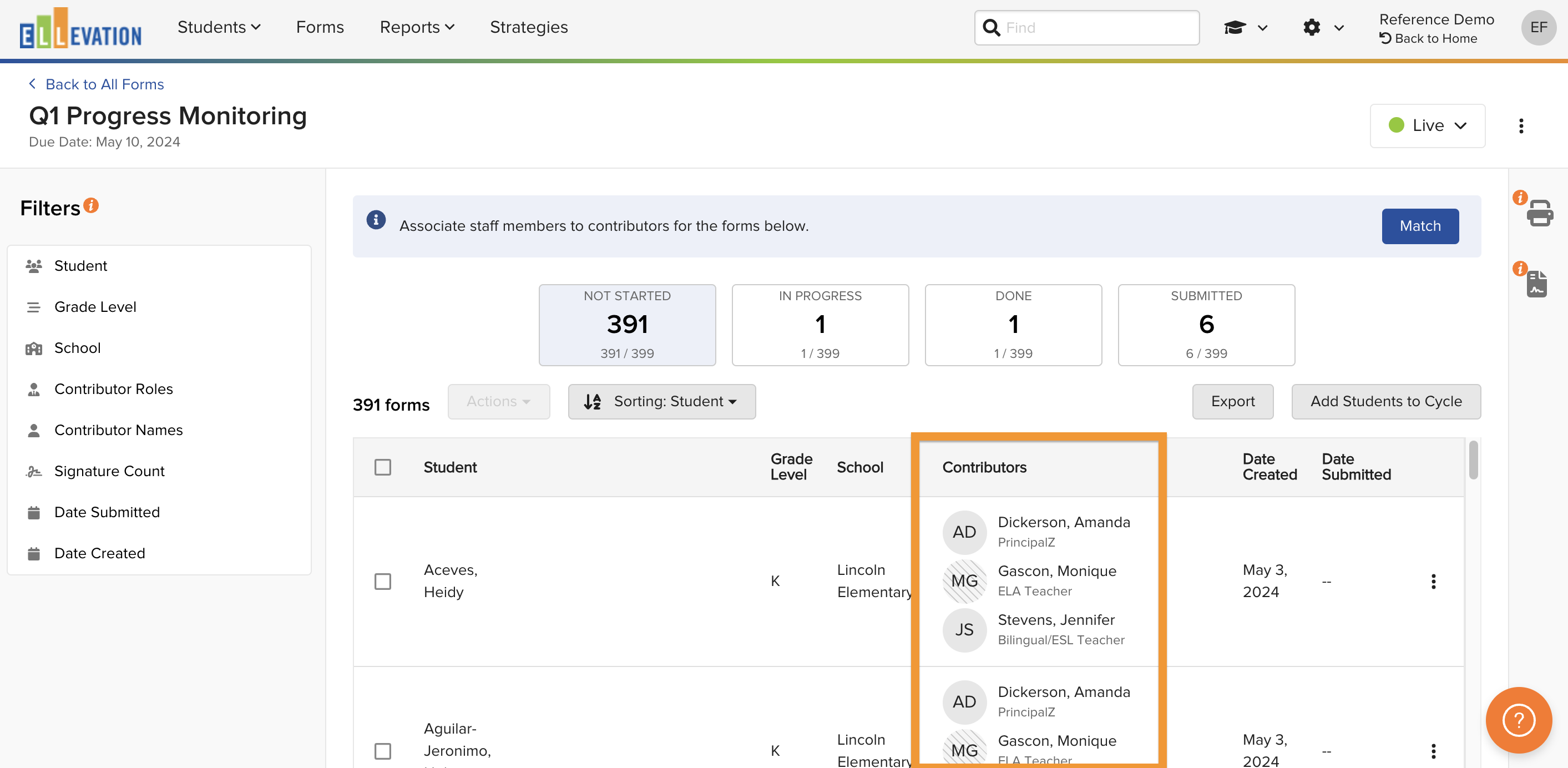Open row options for Aguilar-Jeronimo
This screenshot has width=1568, height=768.
[1433, 751]
